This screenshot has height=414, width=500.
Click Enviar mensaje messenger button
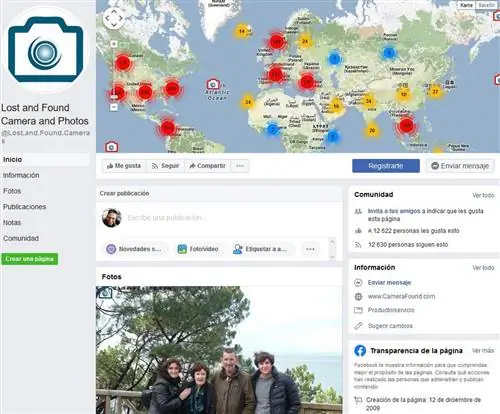pos(460,166)
